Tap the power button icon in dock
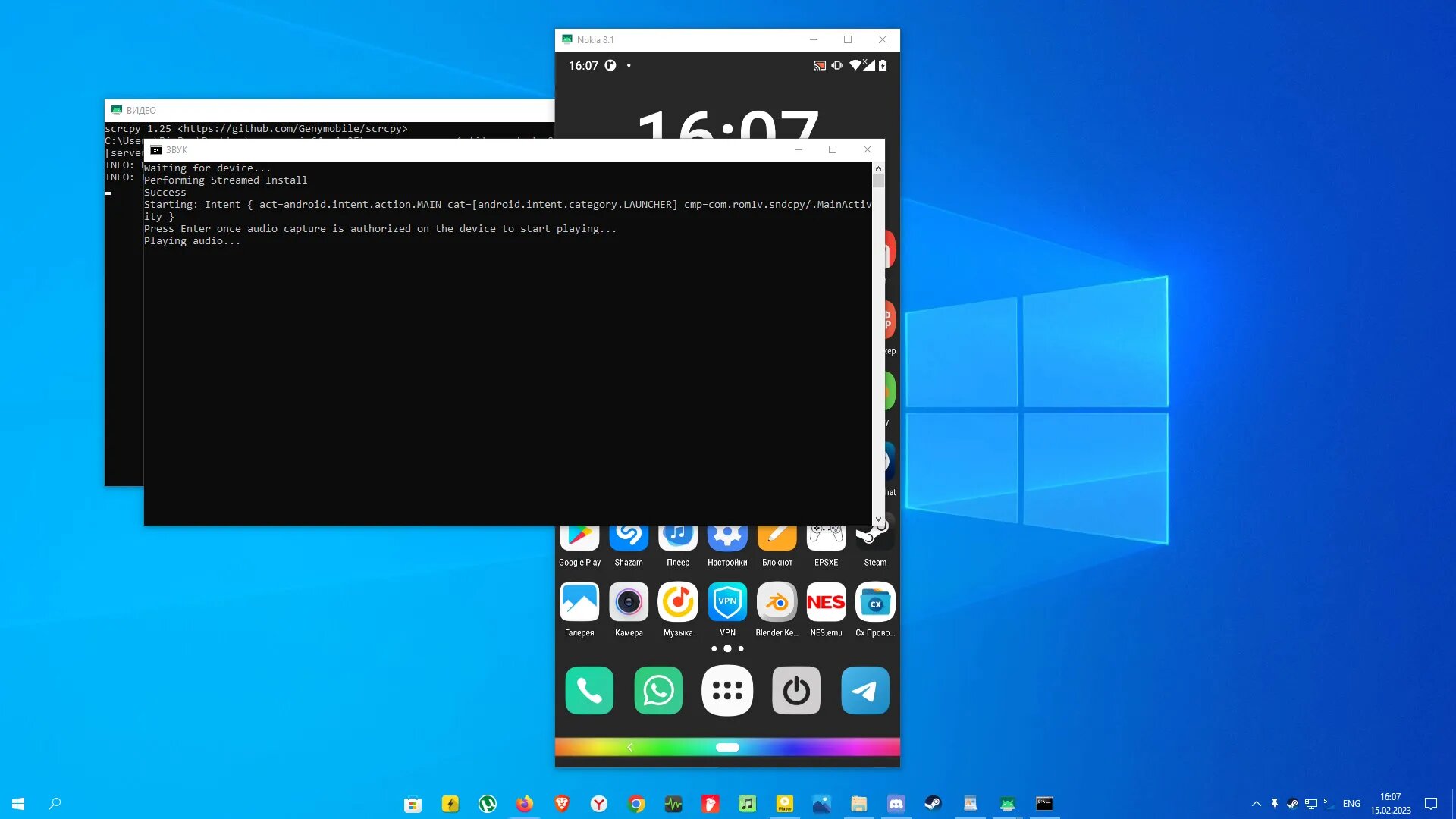Viewport: 1456px width, 819px height. pyautogui.click(x=795, y=690)
